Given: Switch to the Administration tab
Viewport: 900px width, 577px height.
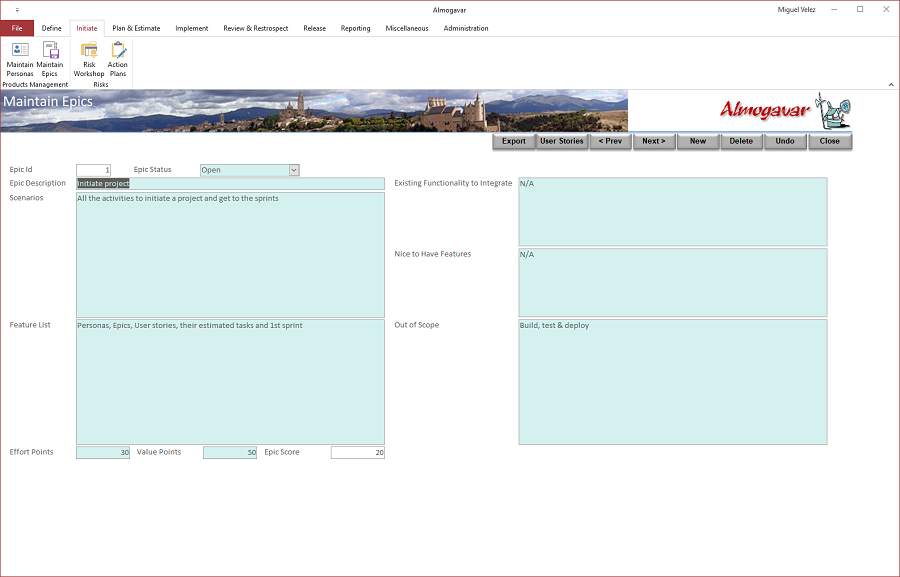Looking at the screenshot, I should click(x=466, y=28).
